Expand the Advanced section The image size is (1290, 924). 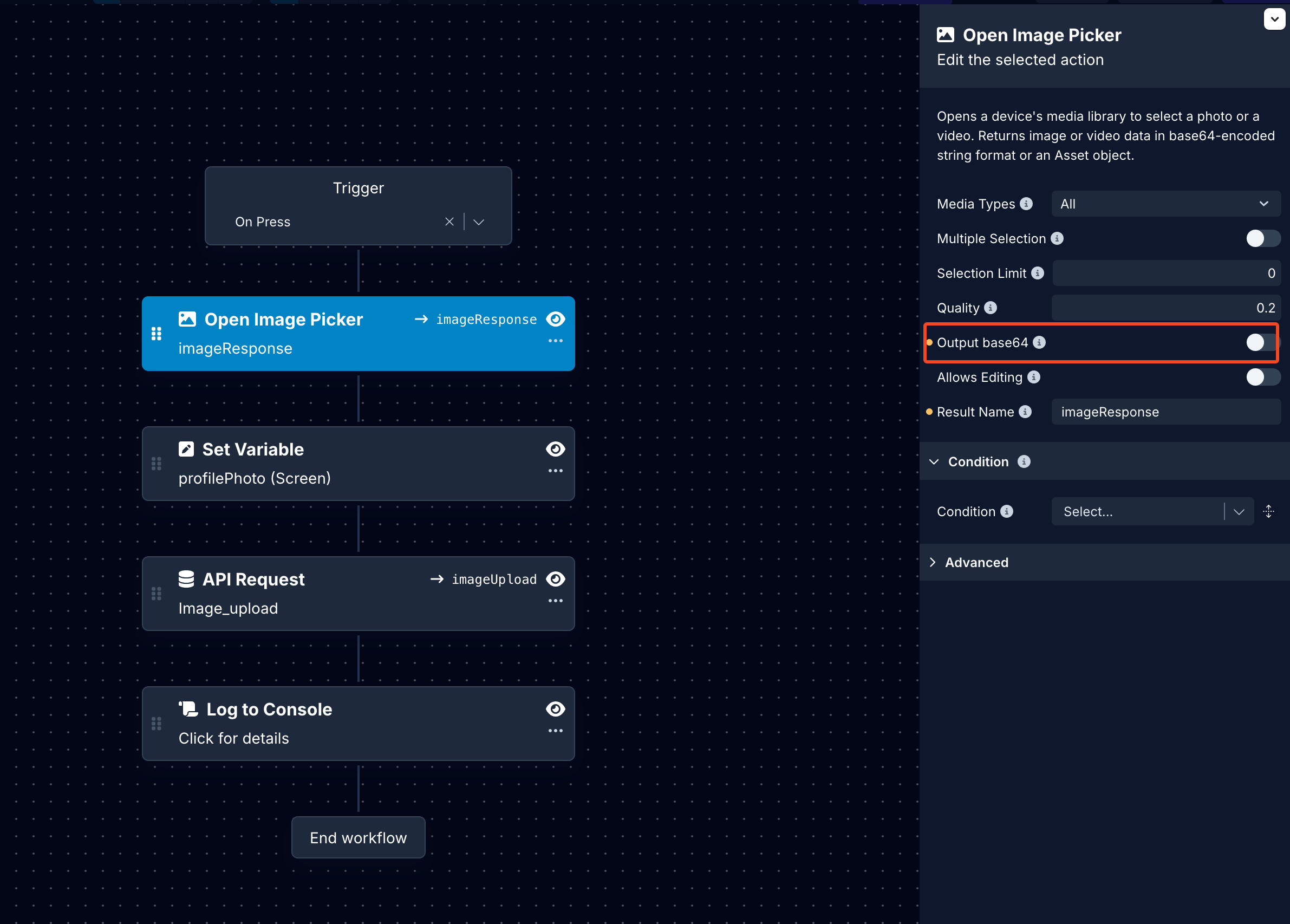[933, 562]
